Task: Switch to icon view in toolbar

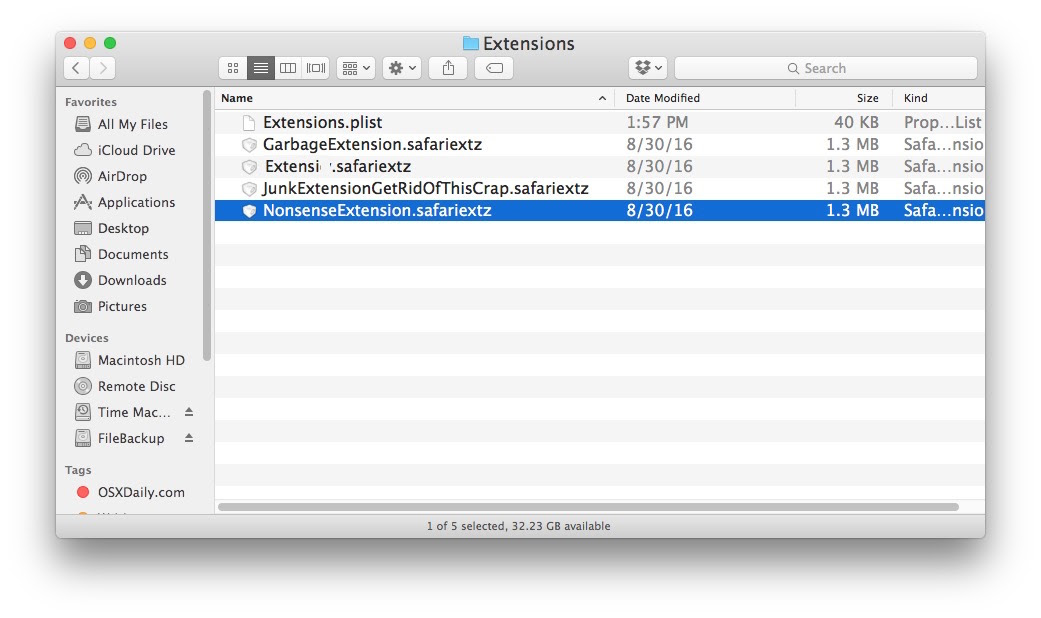Action: click(233, 68)
